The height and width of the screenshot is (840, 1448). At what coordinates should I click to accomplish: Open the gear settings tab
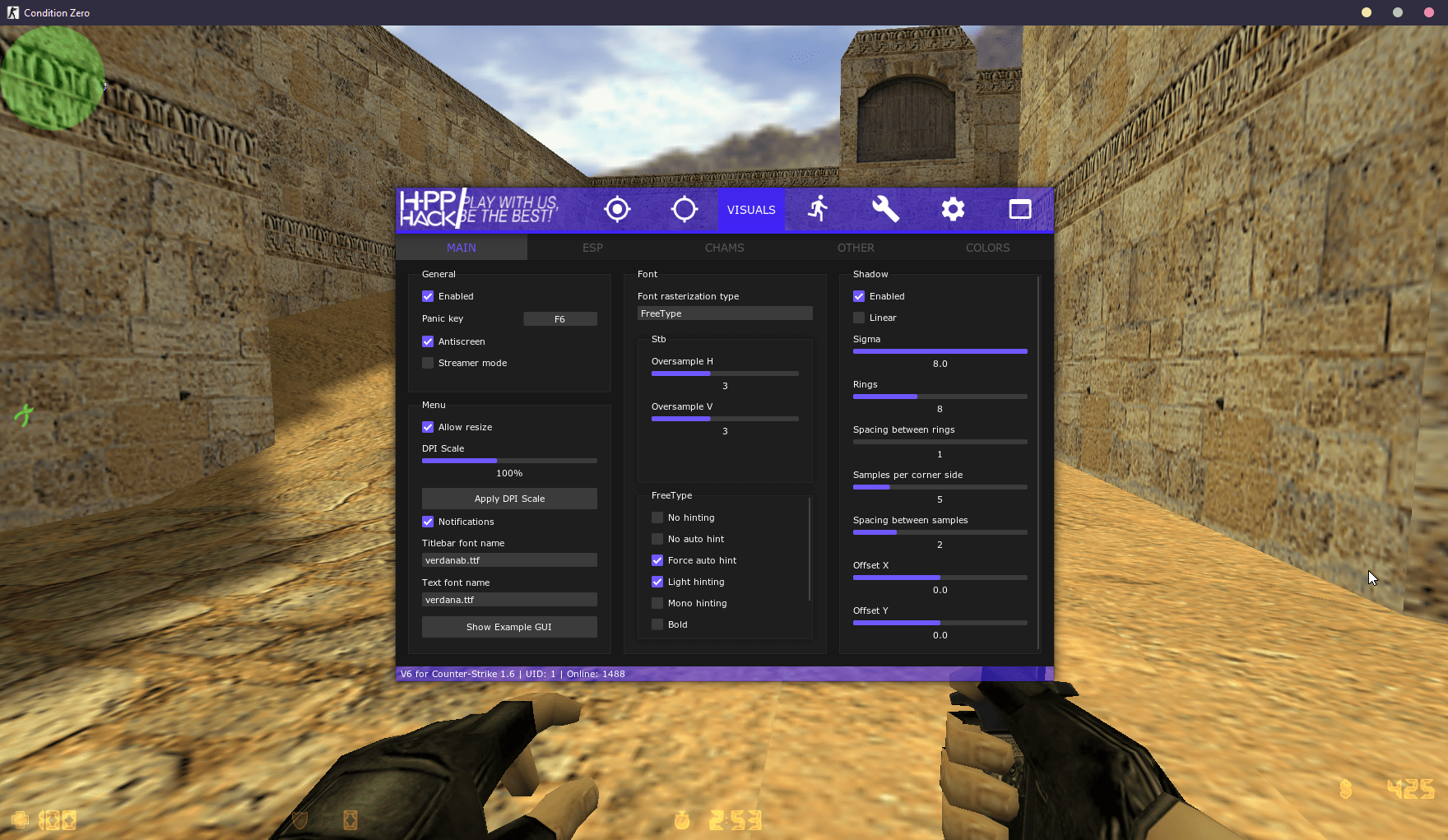(x=953, y=210)
